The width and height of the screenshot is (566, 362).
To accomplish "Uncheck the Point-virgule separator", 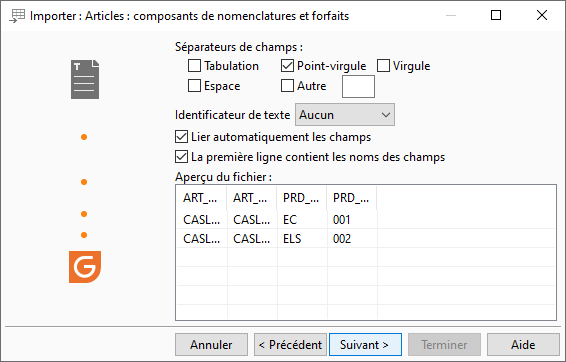I will point(287,66).
